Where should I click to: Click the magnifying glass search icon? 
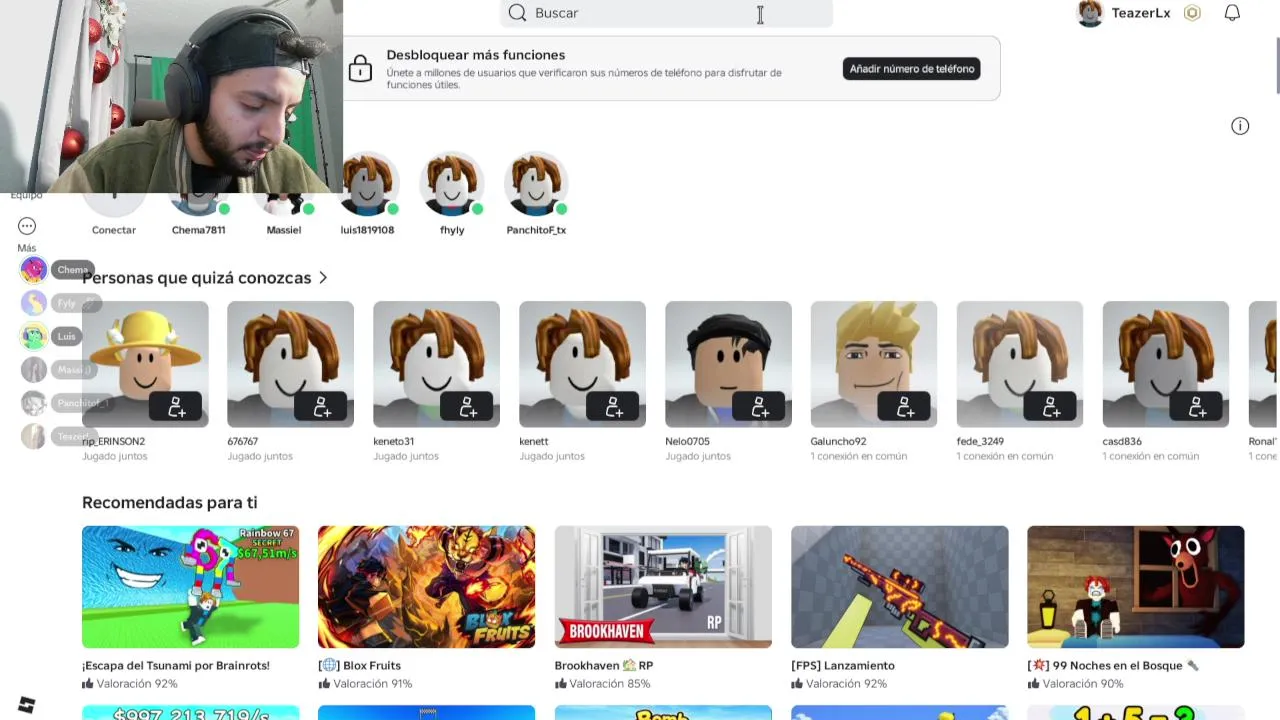pyautogui.click(x=517, y=13)
